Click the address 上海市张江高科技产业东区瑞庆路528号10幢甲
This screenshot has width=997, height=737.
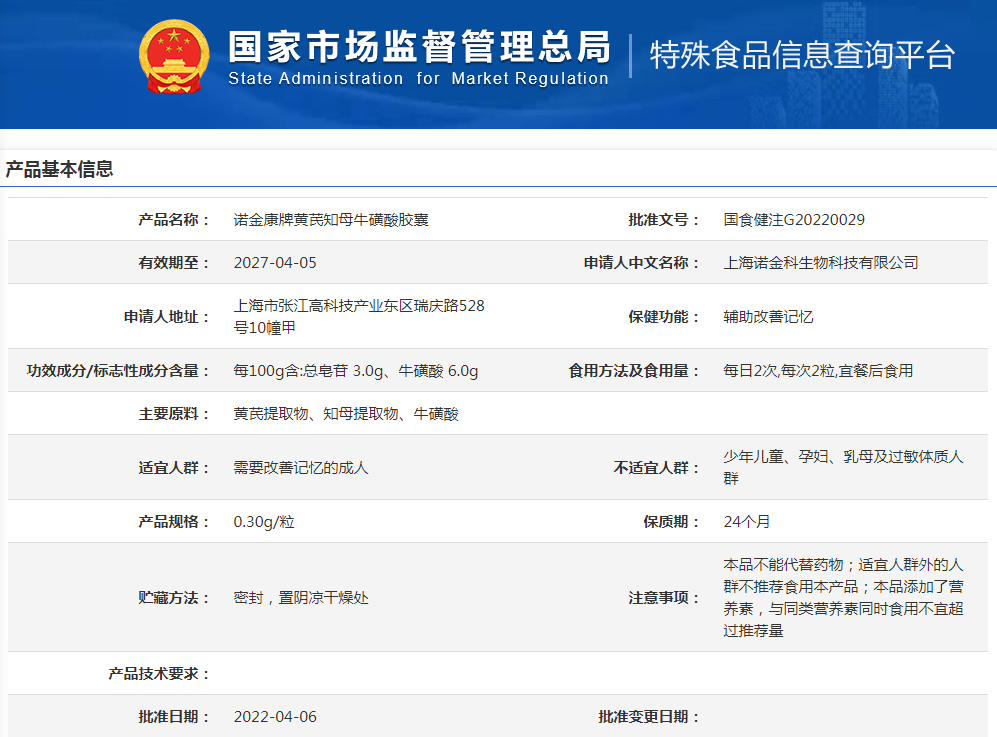(x=359, y=316)
